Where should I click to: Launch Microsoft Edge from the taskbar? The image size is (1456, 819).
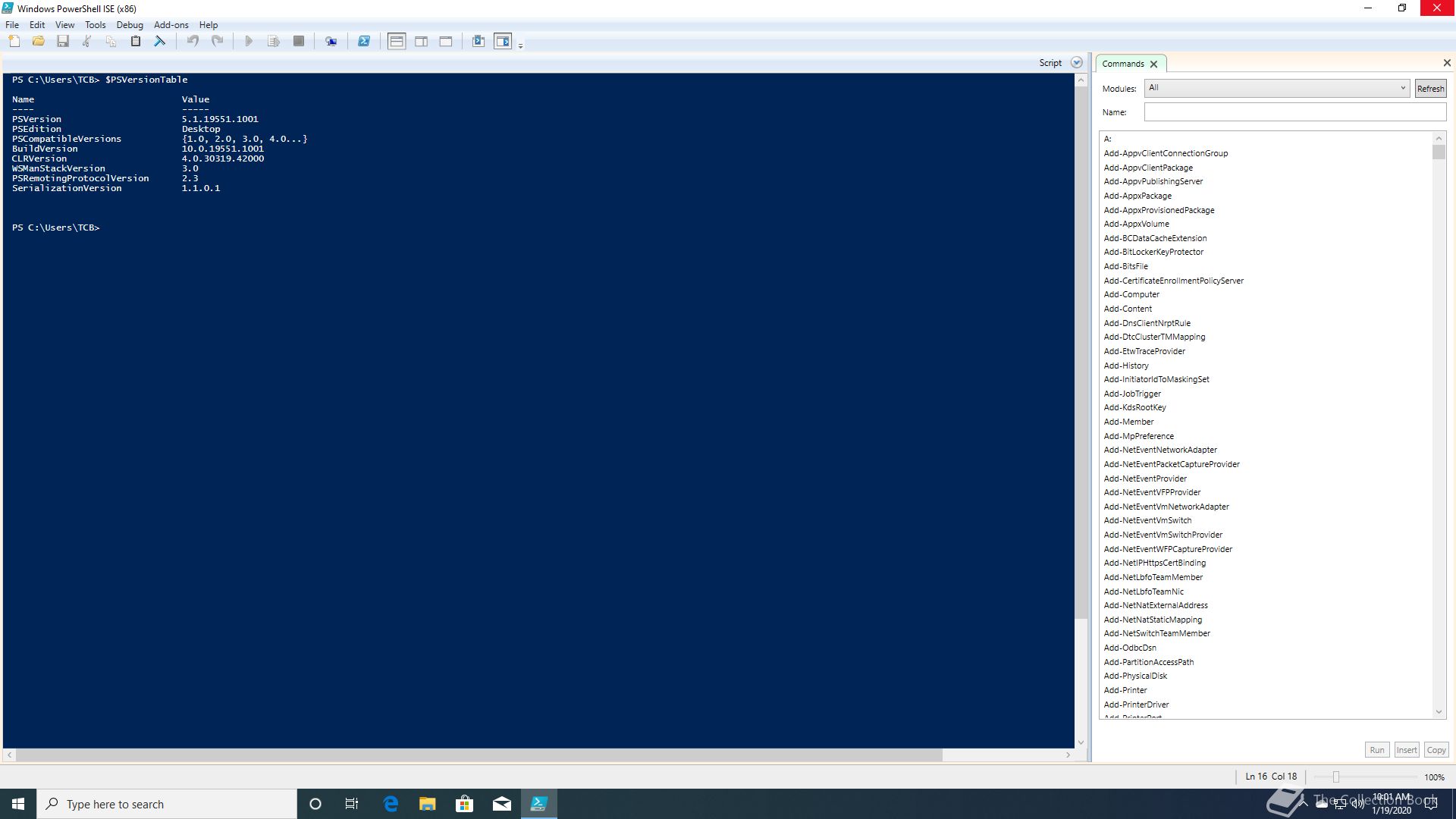click(x=391, y=804)
